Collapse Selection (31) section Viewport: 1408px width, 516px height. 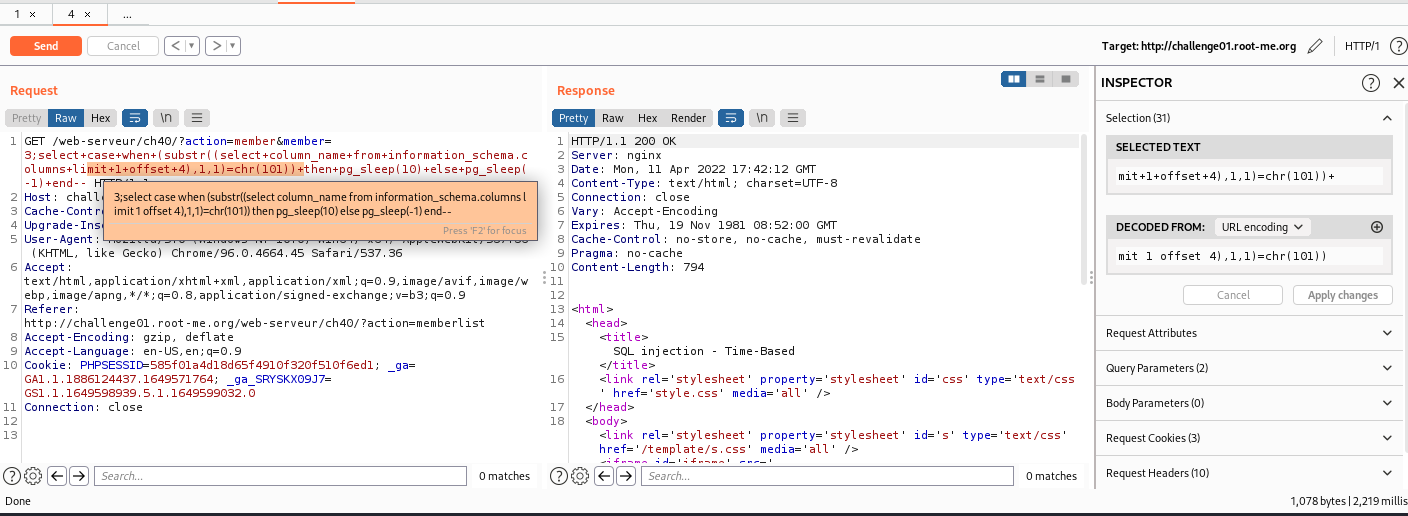[1386, 118]
